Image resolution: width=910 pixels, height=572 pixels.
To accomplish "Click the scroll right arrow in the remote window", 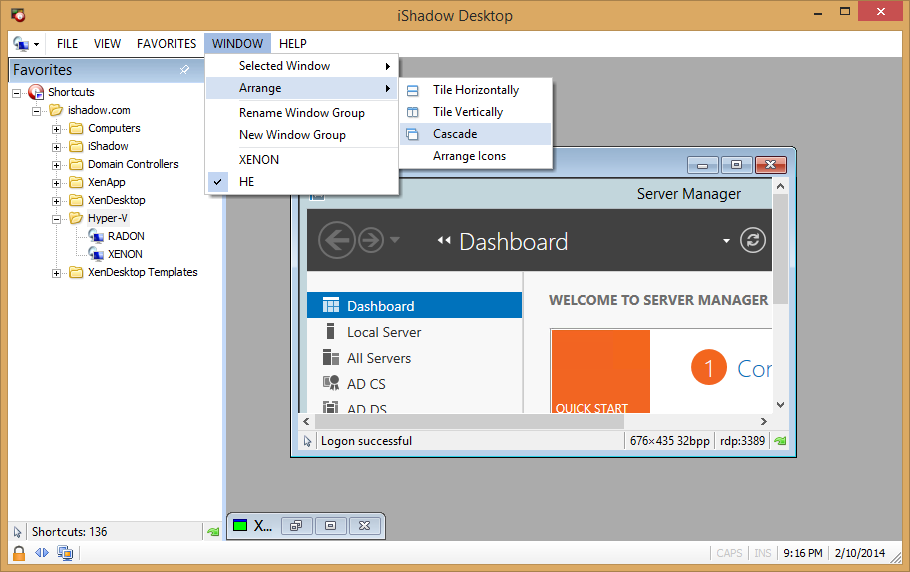I will (764, 422).
